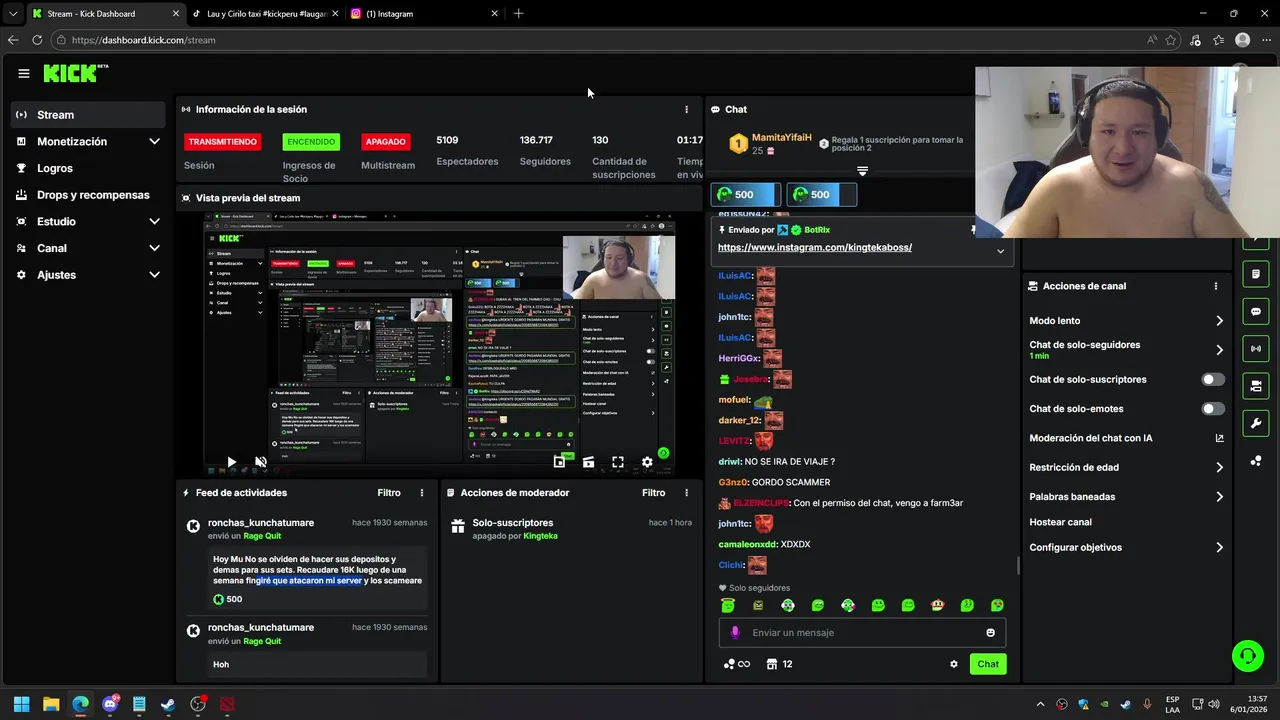Click the purple microphone icon in chat input
Image resolution: width=1280 pixels, height=720 pixels.
pyautogui.click(x=735, y=633)
